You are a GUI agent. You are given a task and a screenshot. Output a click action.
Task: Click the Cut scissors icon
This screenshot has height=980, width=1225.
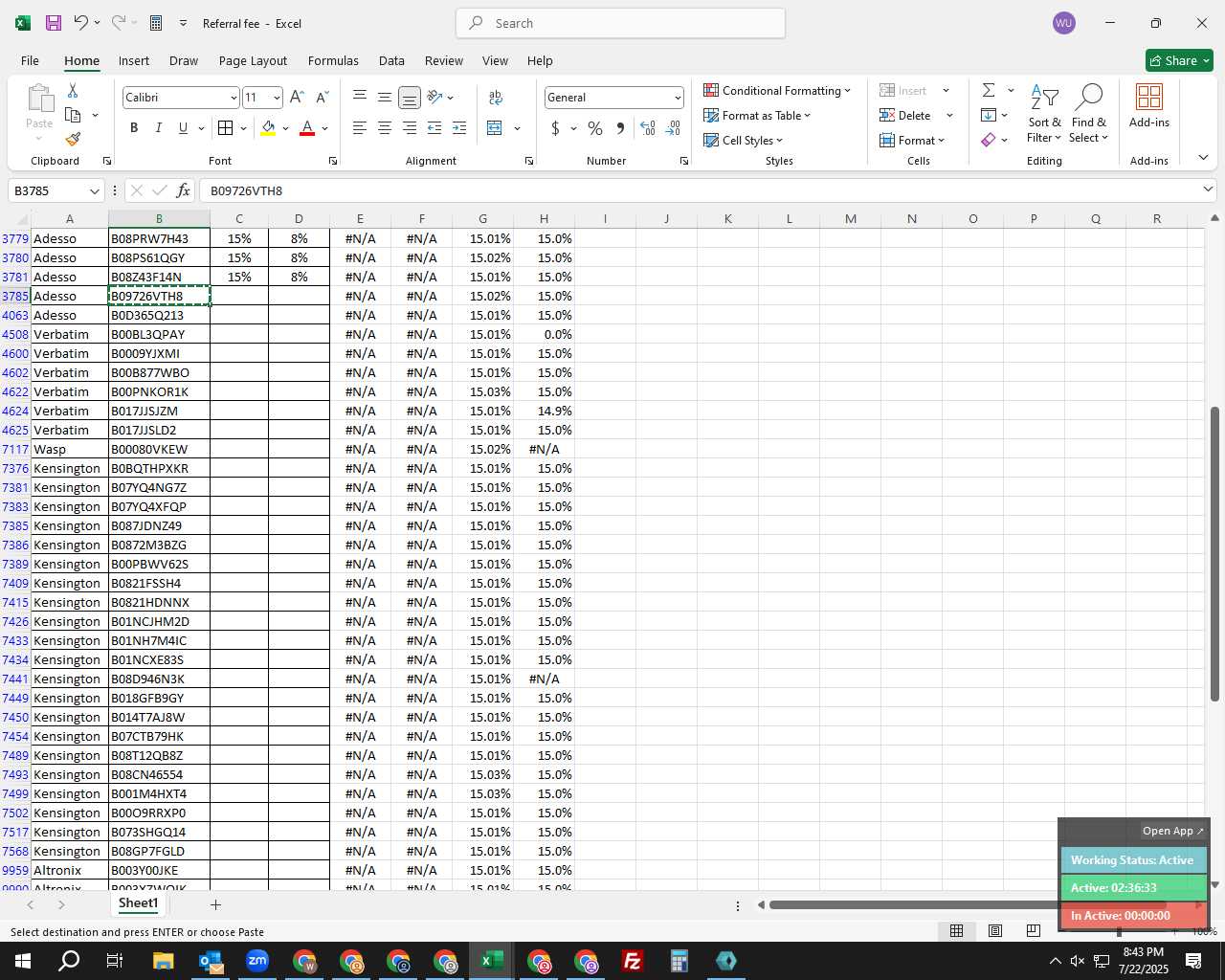pyautogui.click(x=73, y=90)
